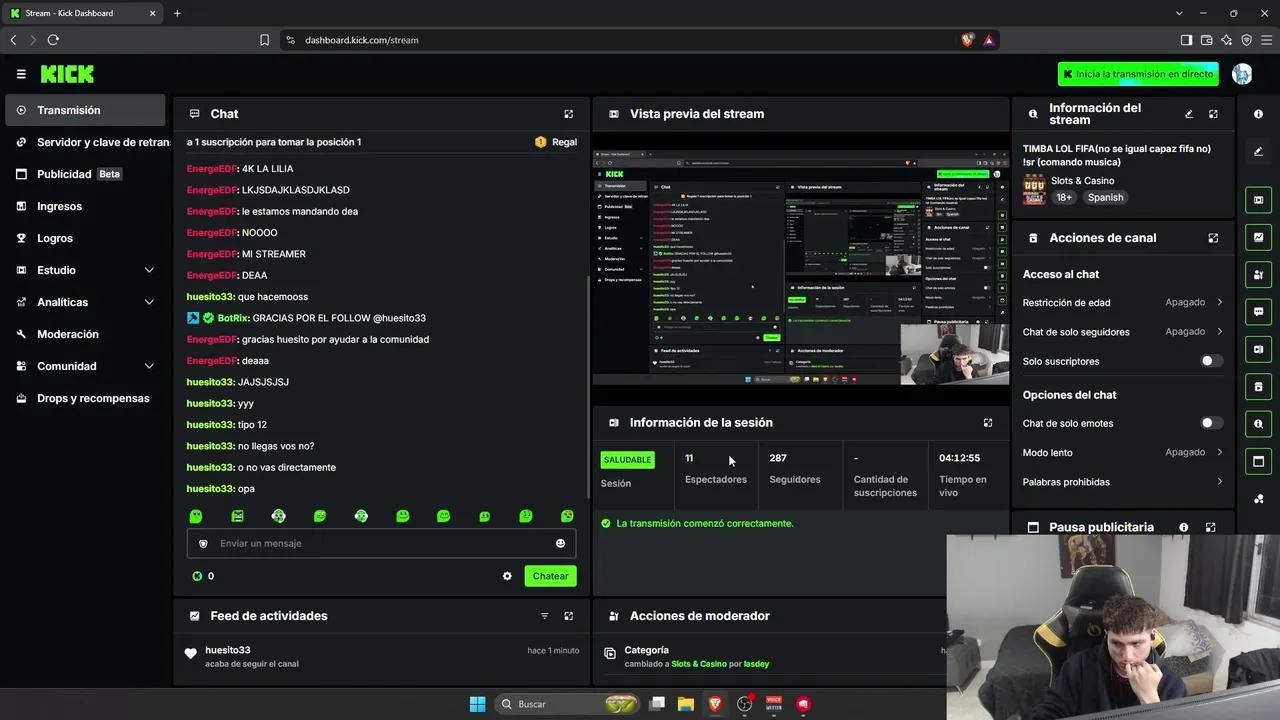Expand the Pausa publicitaria panel
The image size is (1280, 720).
click(x=1210, y=527)
